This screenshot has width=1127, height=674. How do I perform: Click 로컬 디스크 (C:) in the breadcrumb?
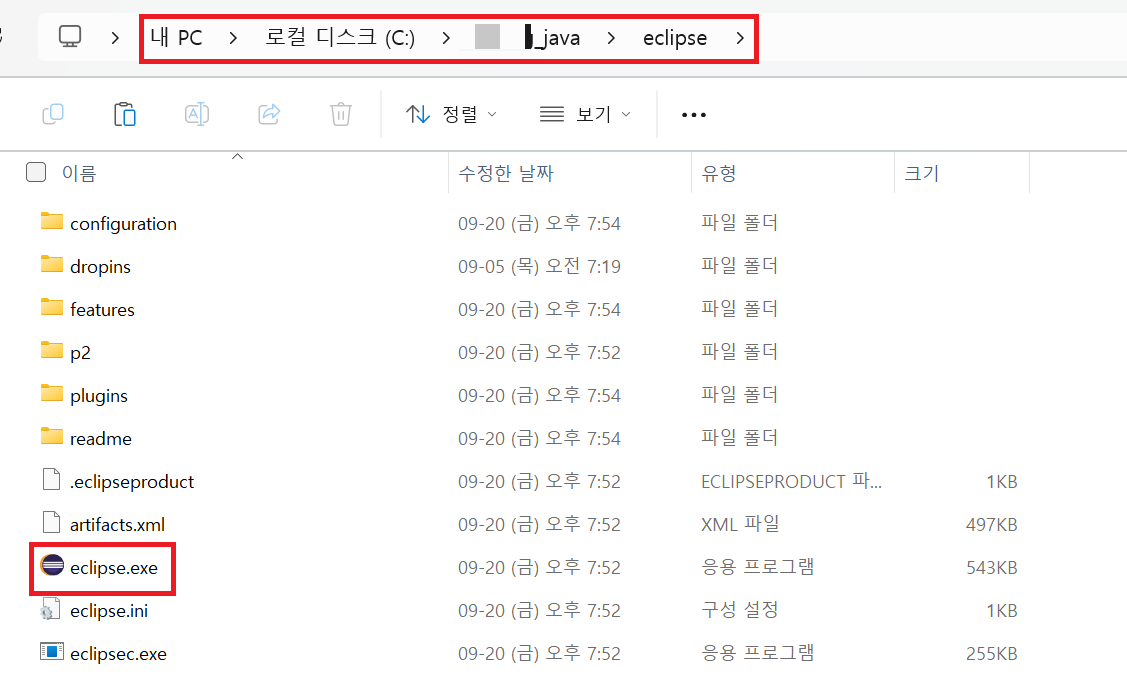(340, 37)
